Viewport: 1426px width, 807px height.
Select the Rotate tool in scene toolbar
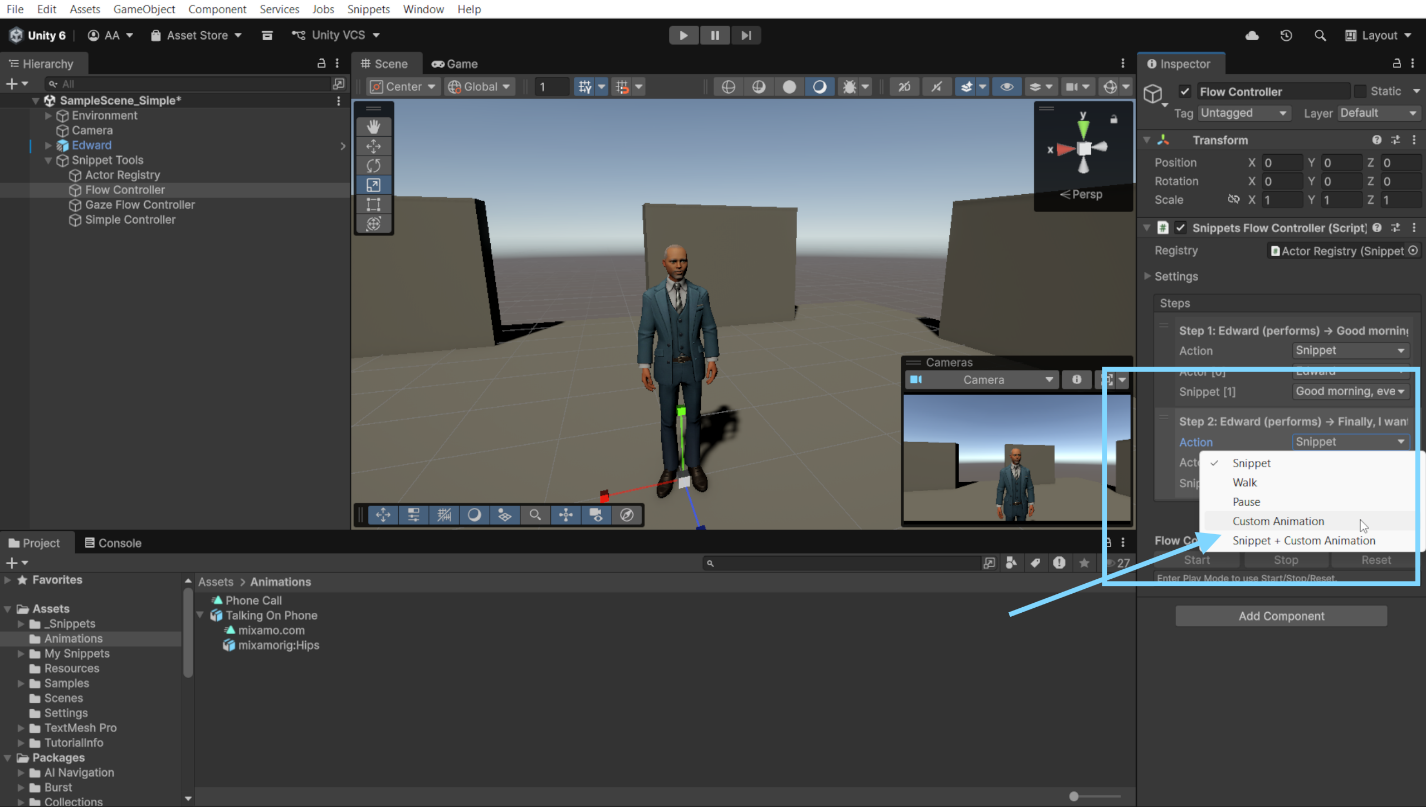tap(373, 165)
